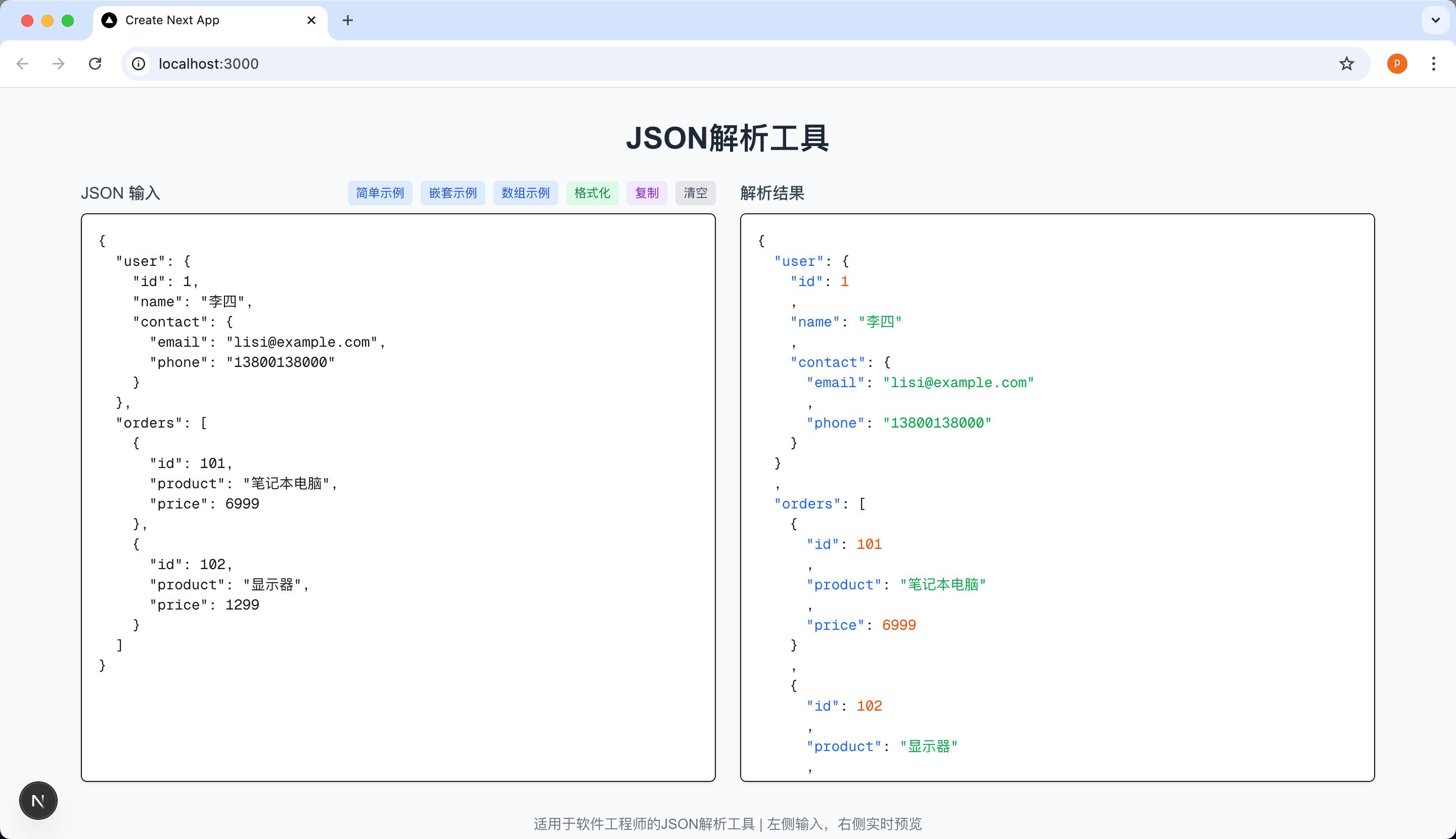The width and height of the screenshot is (1456, 839).
Task: Open the Chrome three-dot menu
Action: [x=1433, y=63]
